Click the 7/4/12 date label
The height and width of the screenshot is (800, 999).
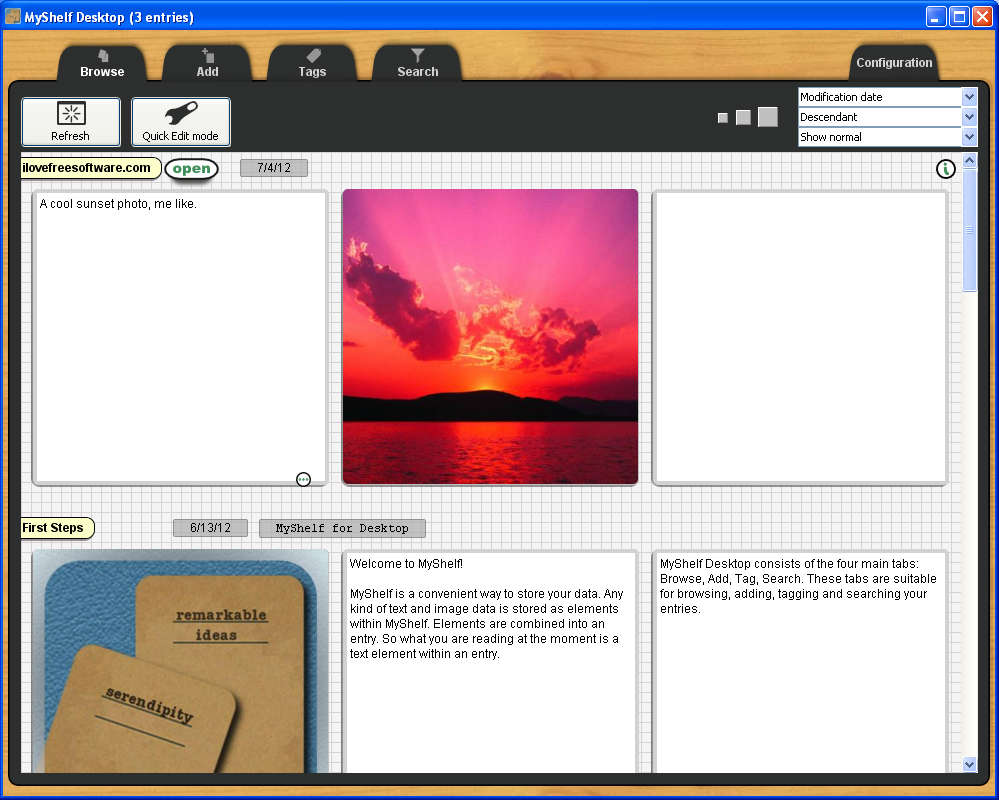(x=274, y=168)
